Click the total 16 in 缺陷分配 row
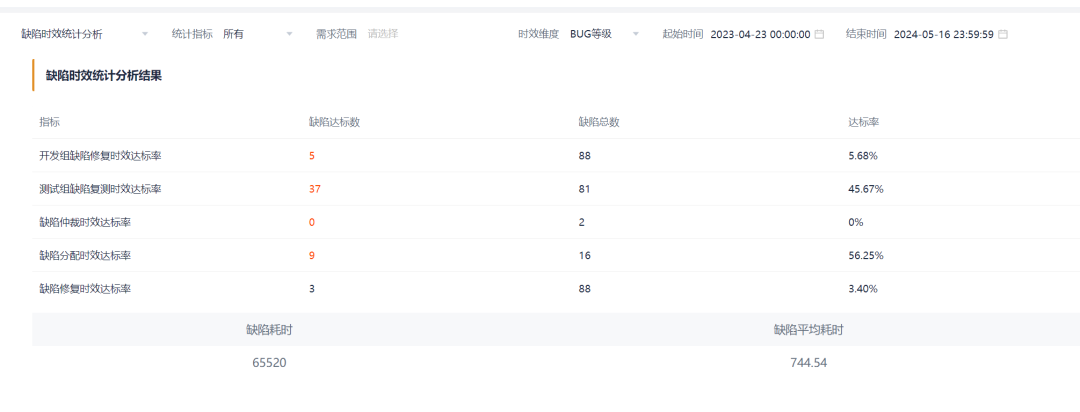Image resolution: width=1080 pixels, height=412 pixels. point(585,256)
